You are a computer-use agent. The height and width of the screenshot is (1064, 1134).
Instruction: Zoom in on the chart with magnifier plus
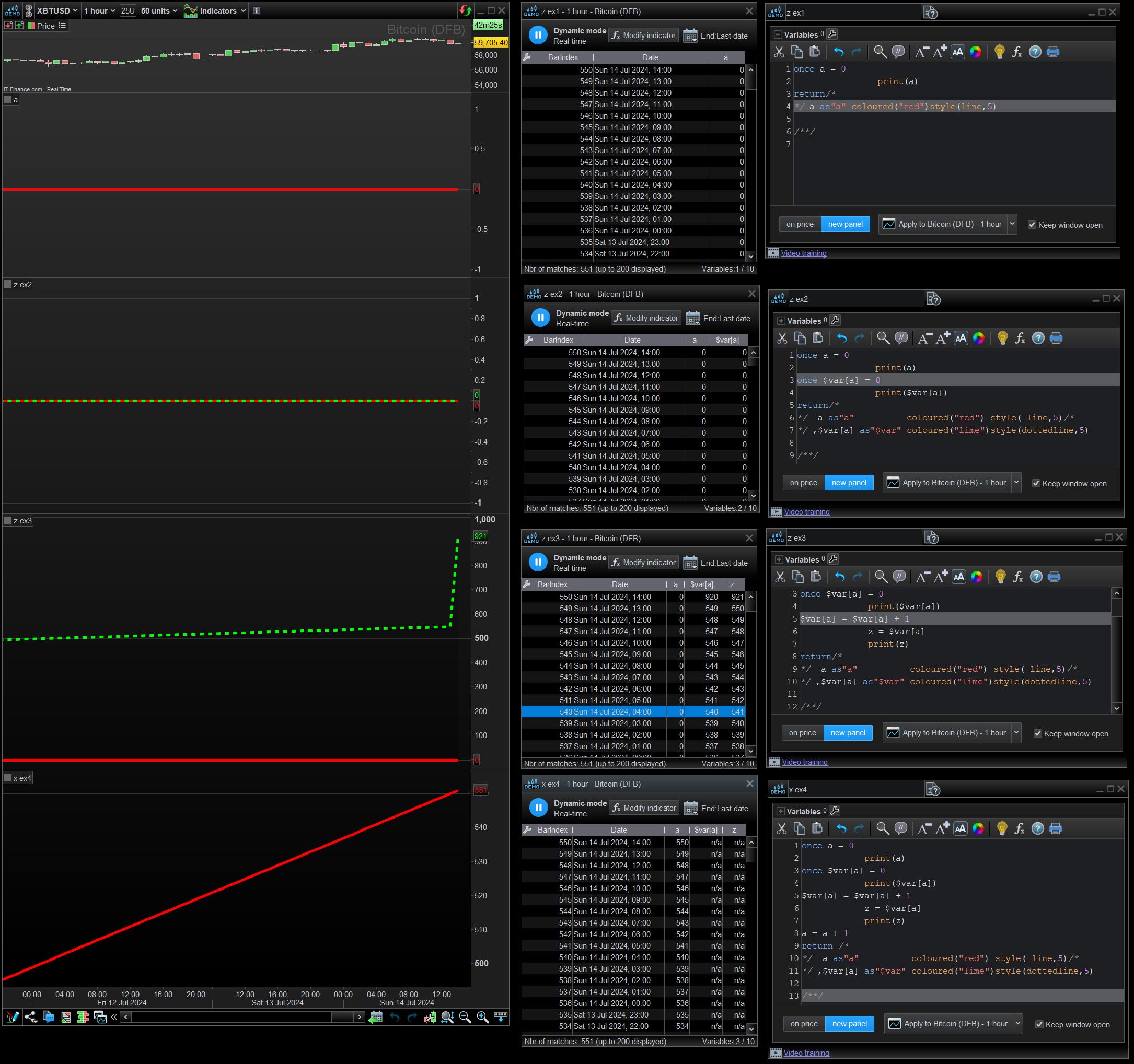click(482, 1016)
